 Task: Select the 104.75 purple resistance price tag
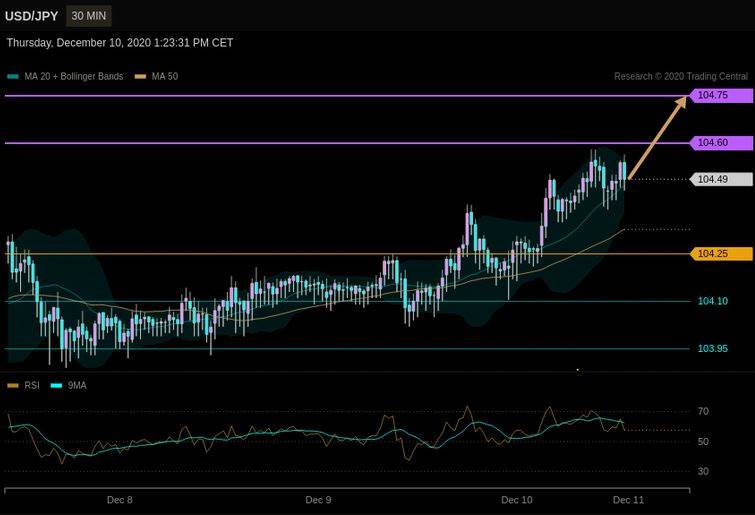coord(721,95)
